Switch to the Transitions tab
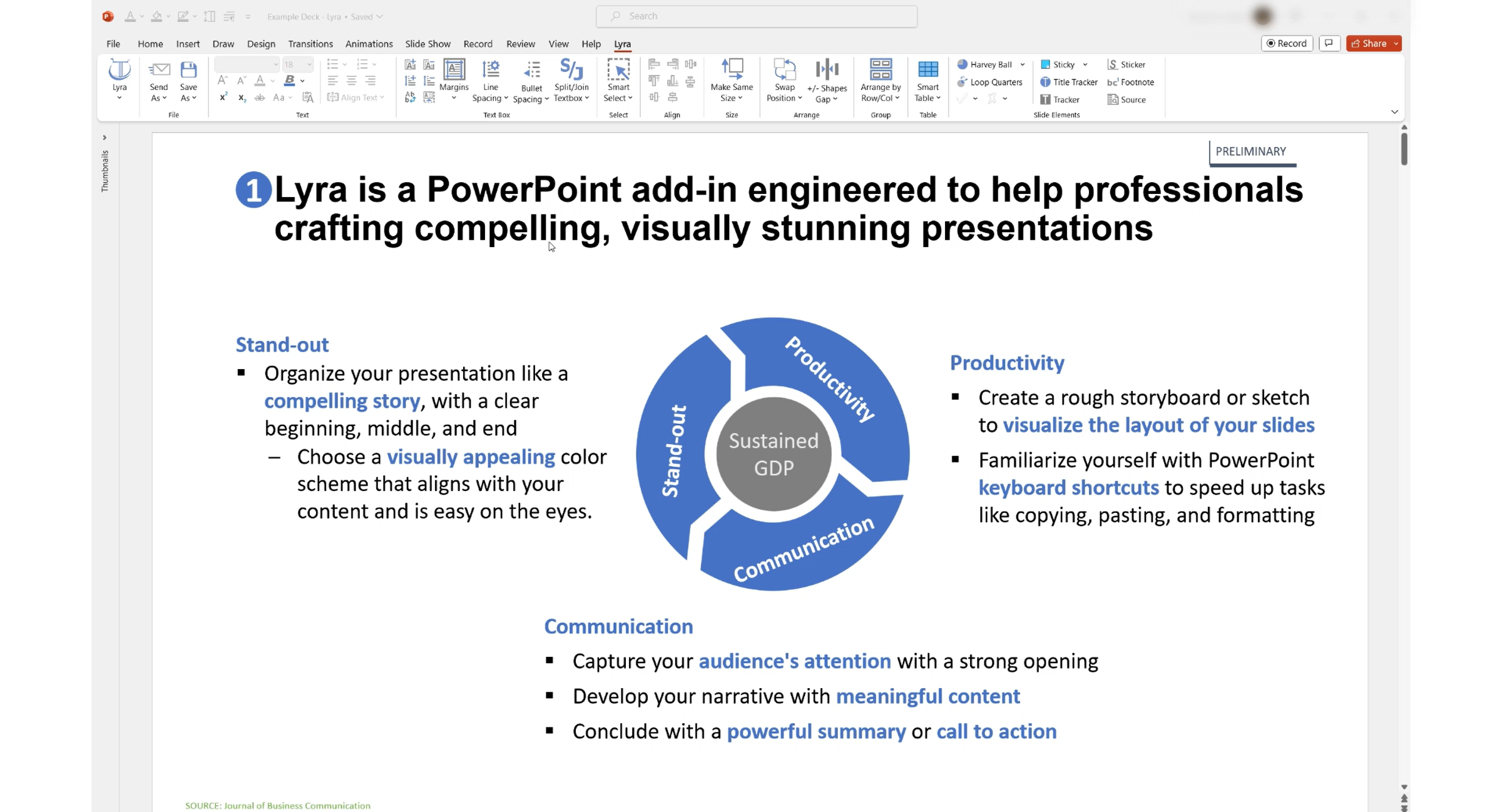 click(x=310, y=44)
